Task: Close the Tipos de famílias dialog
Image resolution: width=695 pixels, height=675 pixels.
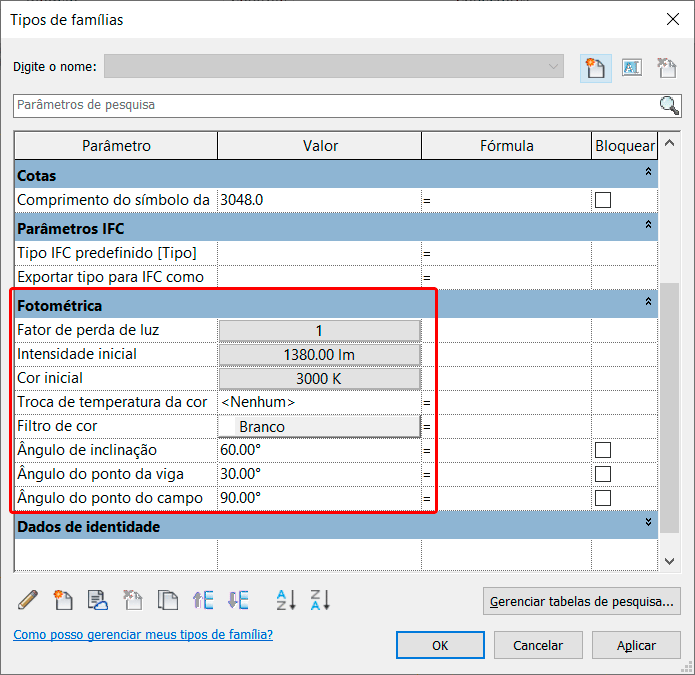Action: coord(673,19)
